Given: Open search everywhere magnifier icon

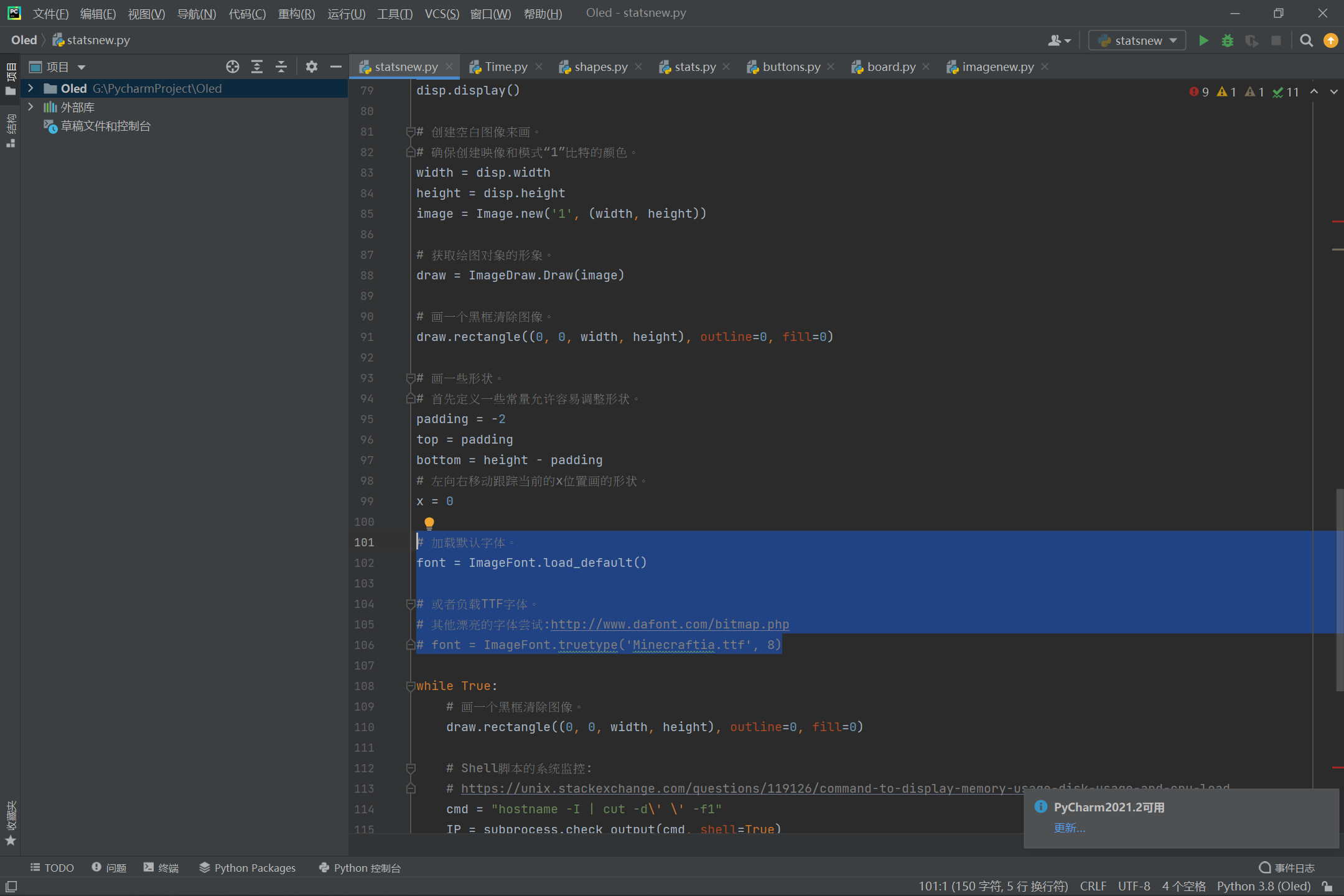Looking at the screenshot, I should (1306, 40).
